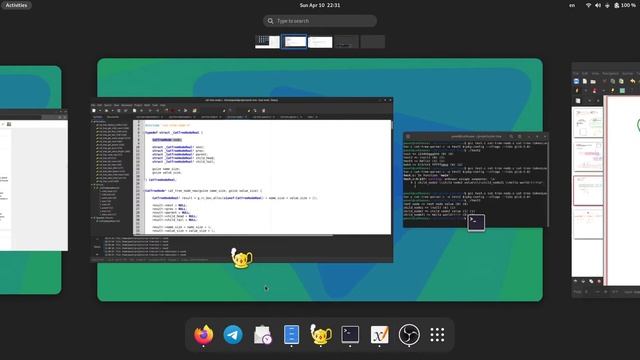Show all applications grid from the dock
Viewport: 640px width, 360px height.
tap(437, 335)
